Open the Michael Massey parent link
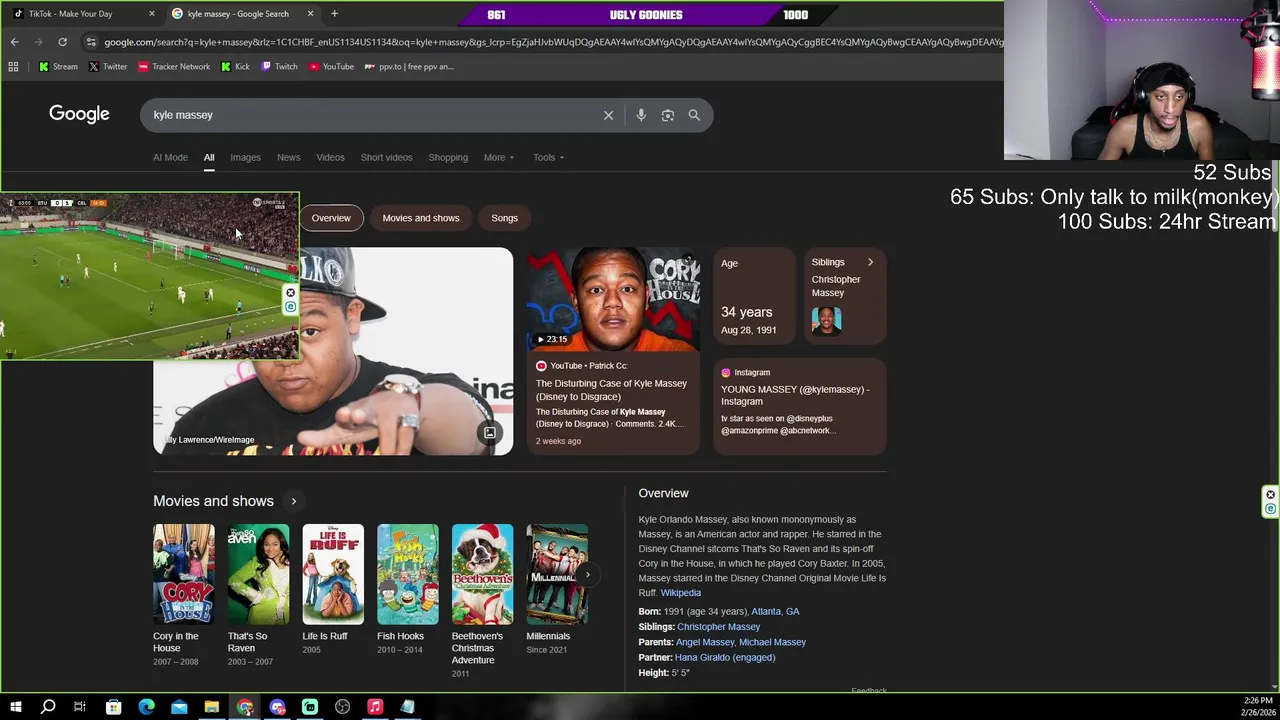The height and width of the screenshot is (720, 1280). click(x=772, y=642)
